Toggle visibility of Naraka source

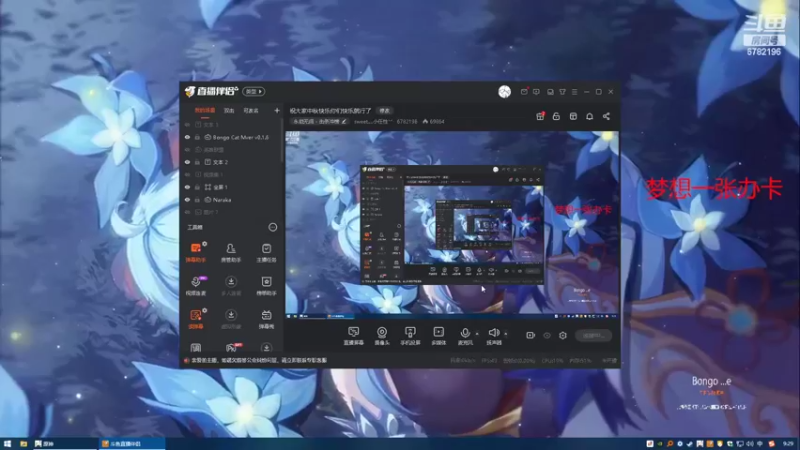point(187,200)
